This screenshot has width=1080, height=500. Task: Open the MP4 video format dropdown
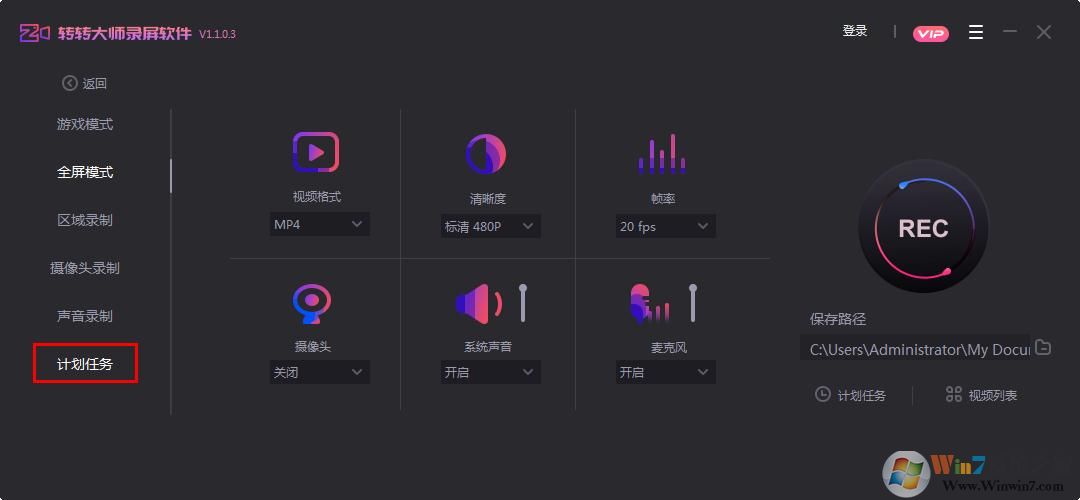319,225
